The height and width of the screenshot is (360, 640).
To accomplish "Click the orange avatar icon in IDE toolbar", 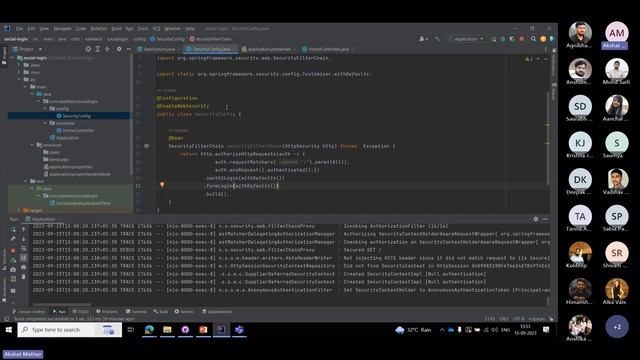I will [x=543, y=39].
